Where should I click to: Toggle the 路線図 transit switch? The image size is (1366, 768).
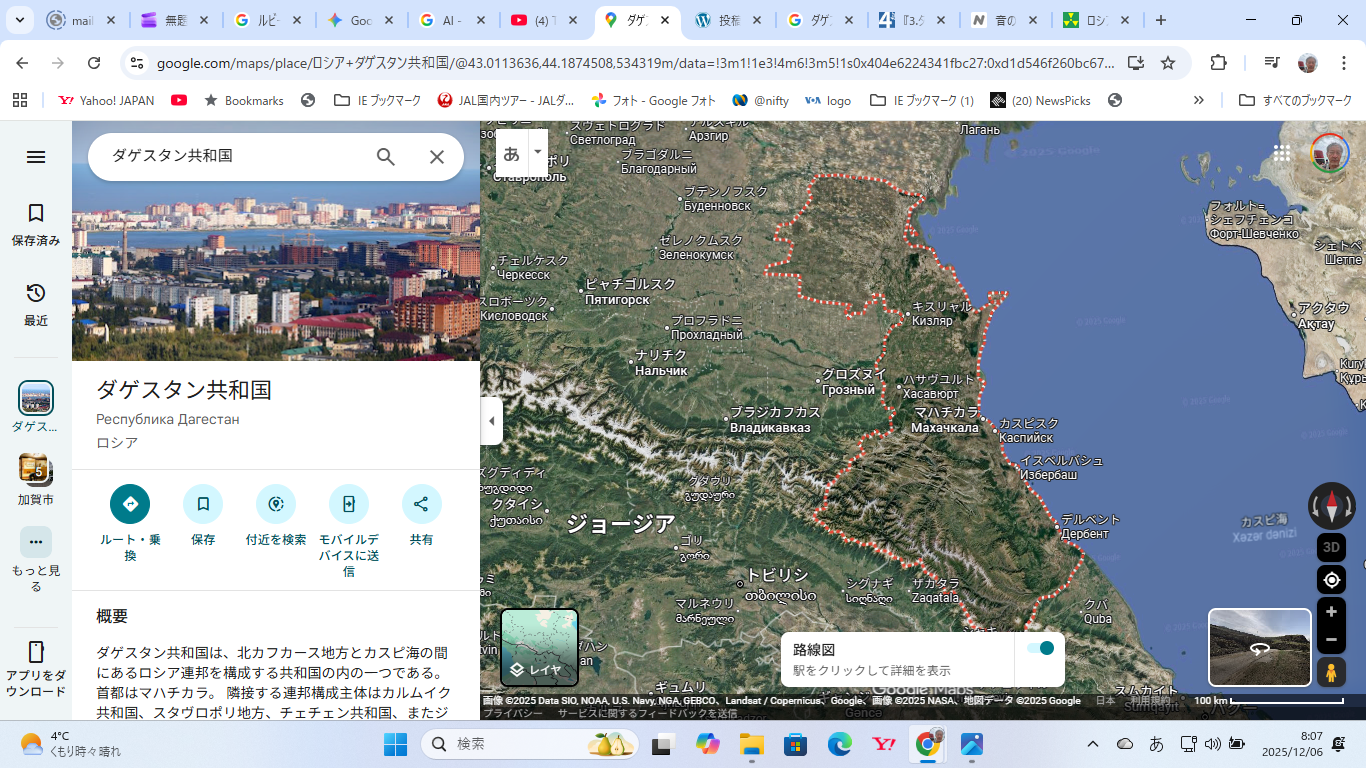tap(1040, 648)
